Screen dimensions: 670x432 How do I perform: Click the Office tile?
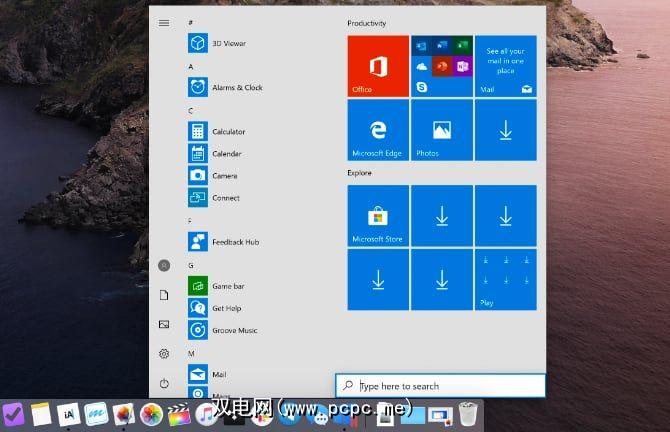(x=378, y=66)
